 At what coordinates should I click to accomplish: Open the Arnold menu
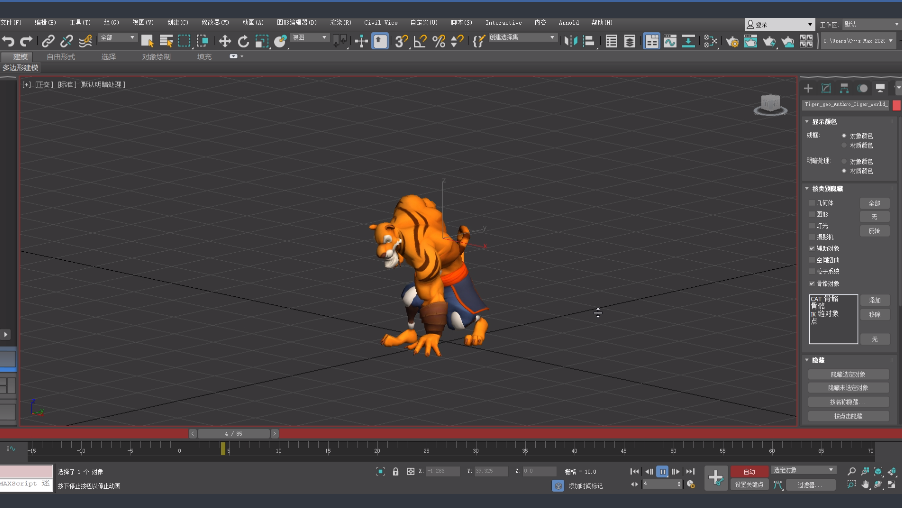pos(568,22)
